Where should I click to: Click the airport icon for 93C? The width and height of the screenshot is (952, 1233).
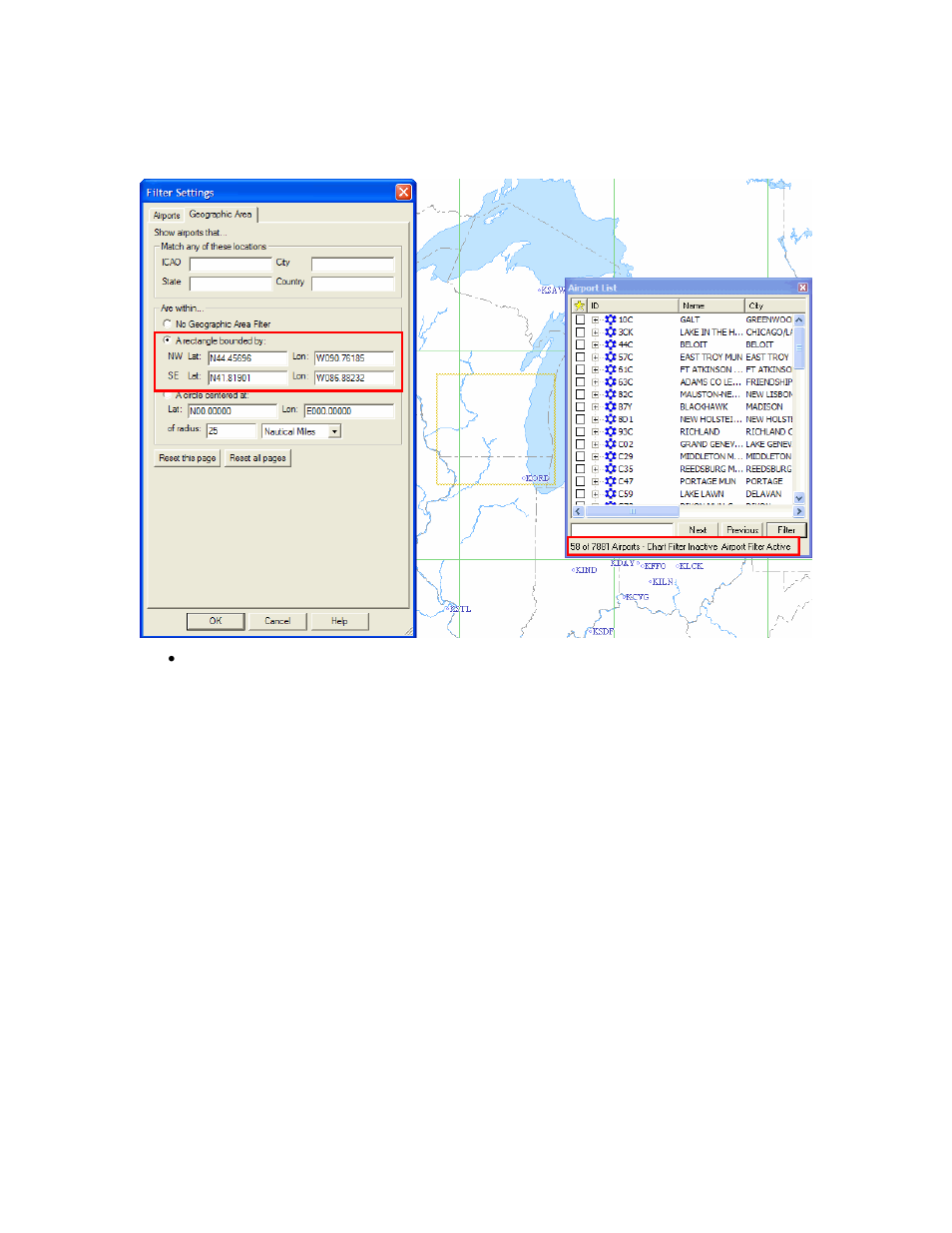click(611, 432)
